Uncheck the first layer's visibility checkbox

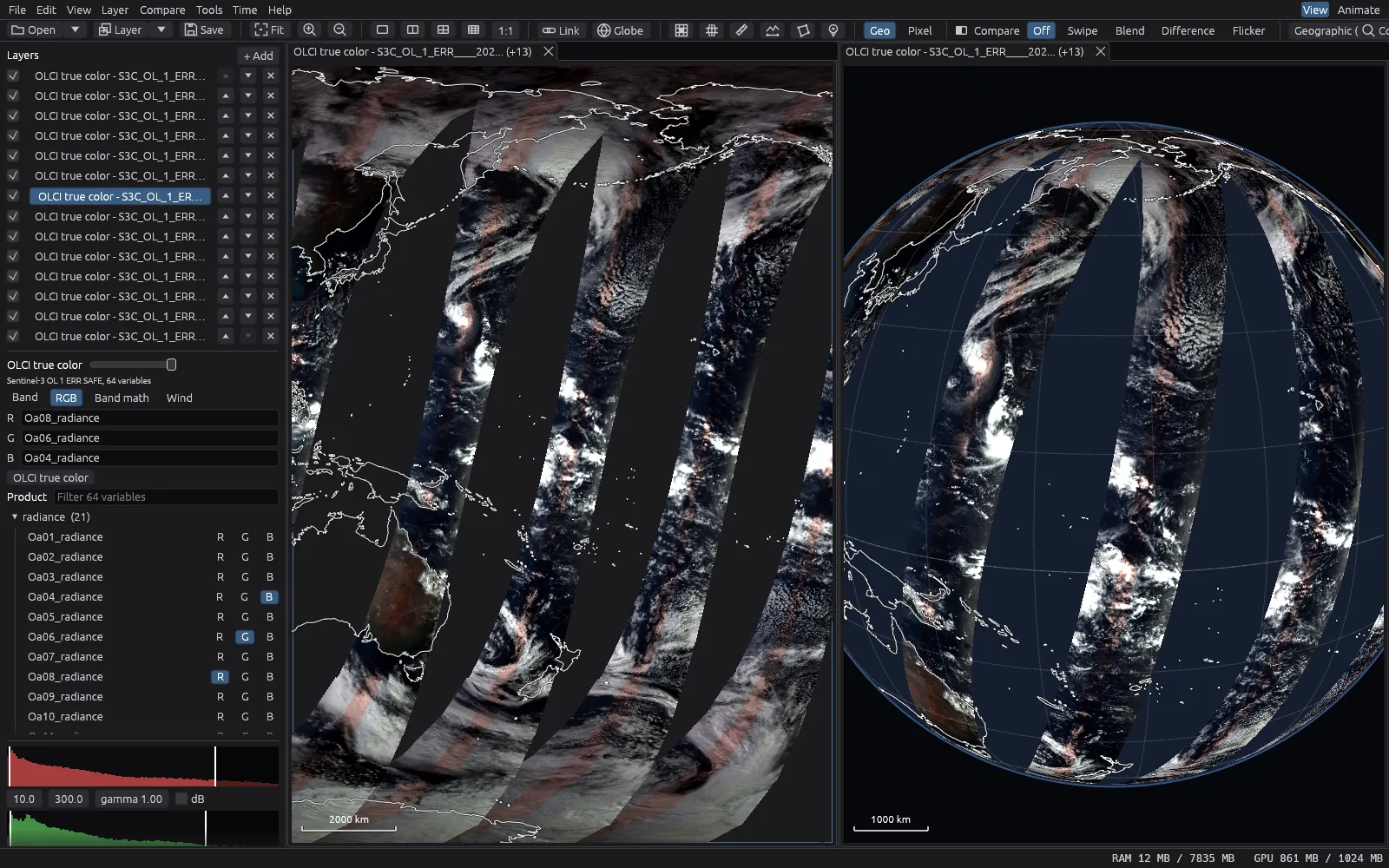(13, 76)
